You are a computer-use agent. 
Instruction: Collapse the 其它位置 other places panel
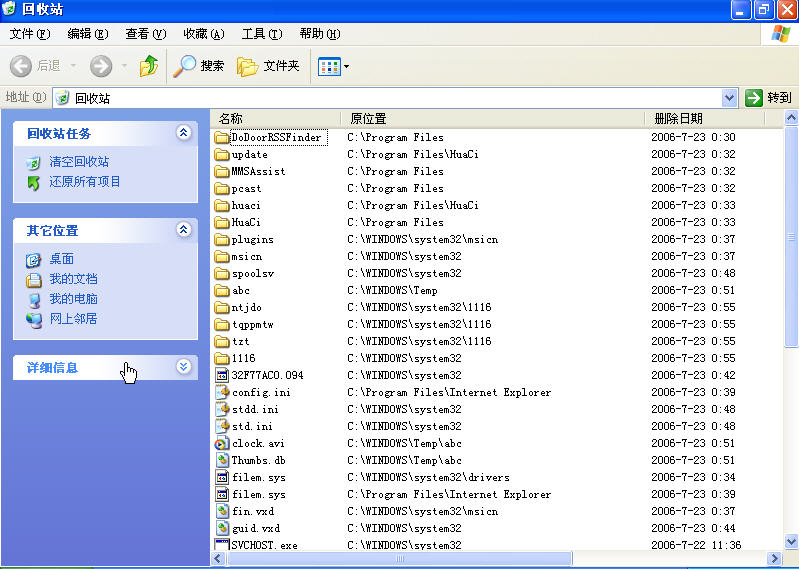point(183,230)
